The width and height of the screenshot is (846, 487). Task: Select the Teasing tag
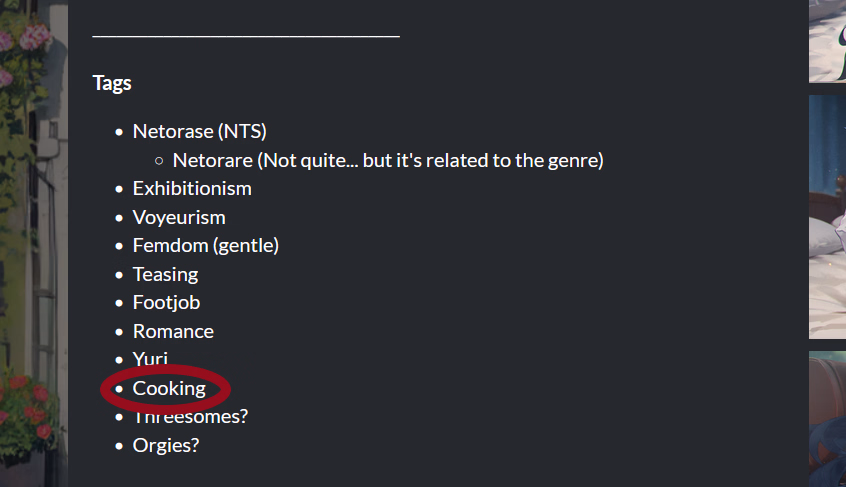coord(166,275)
